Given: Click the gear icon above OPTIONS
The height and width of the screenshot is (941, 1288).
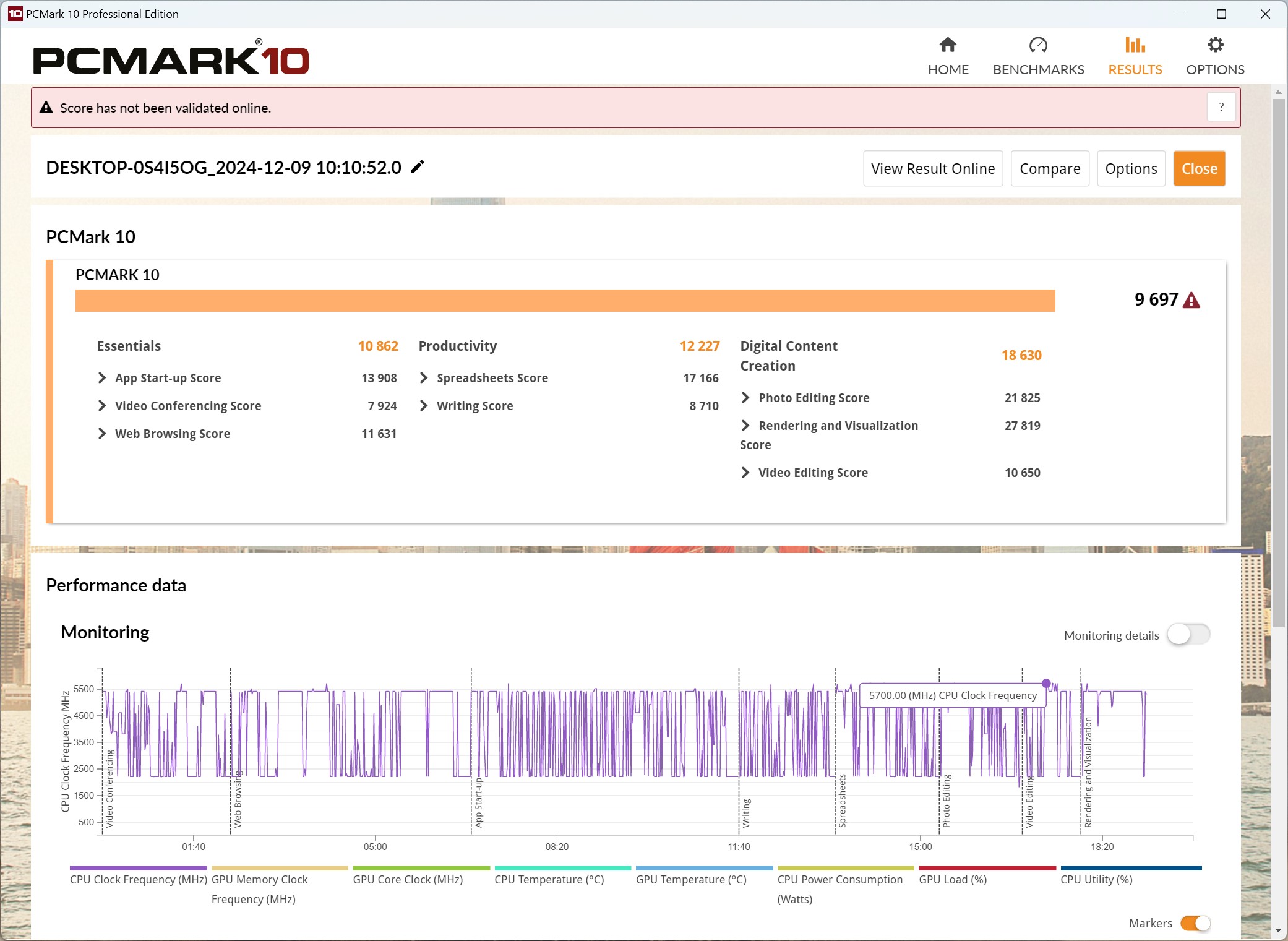Looking at the screenshot, I should tap(1215, 45).
